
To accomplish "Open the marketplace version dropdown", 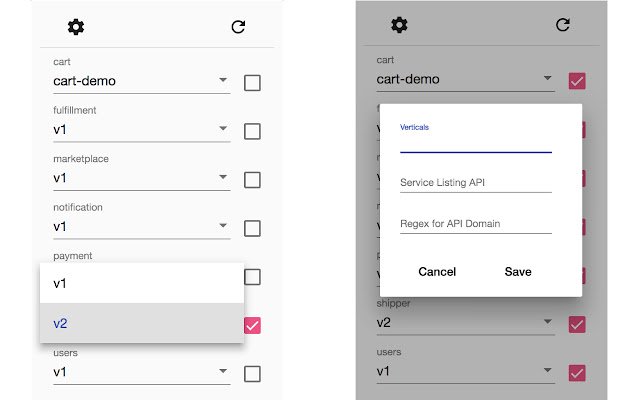I will pos(142,178).
